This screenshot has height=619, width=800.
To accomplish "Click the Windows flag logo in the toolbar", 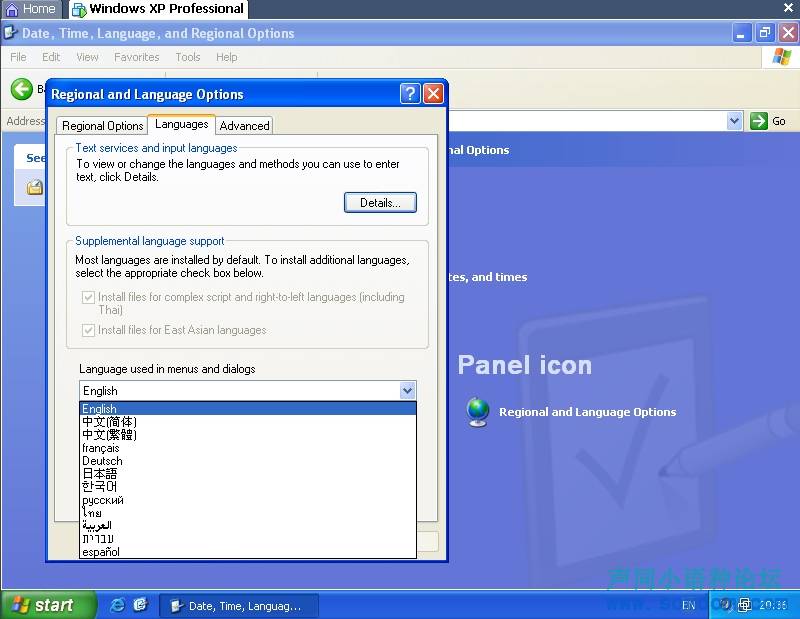I will coord(781,57).
